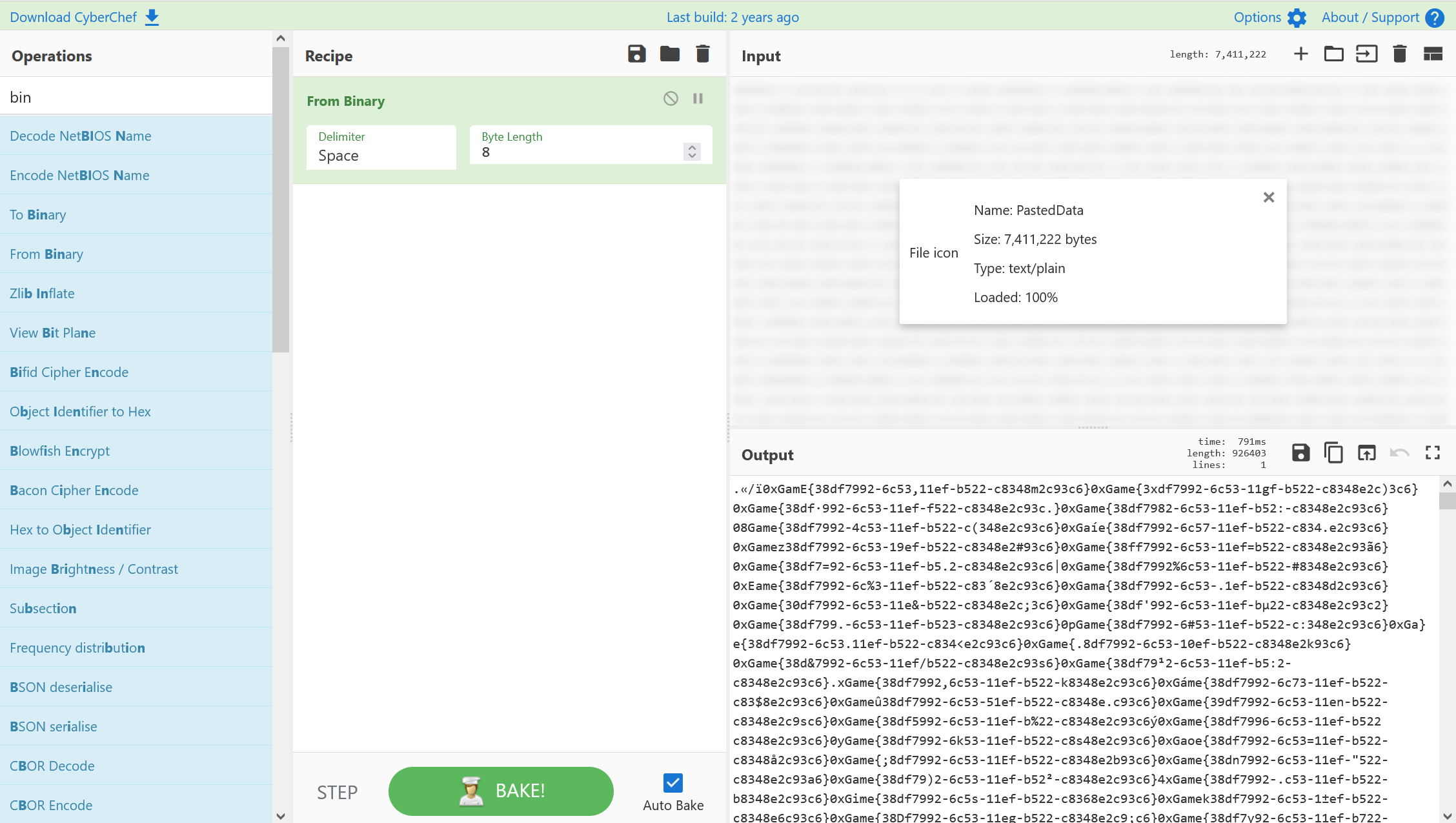Select Bifid Cipher Encode operation

point(136,372)
